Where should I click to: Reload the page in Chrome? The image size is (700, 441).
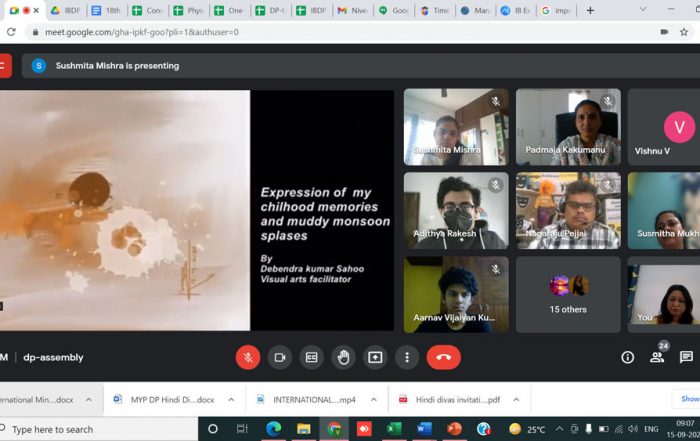point(11,32)
